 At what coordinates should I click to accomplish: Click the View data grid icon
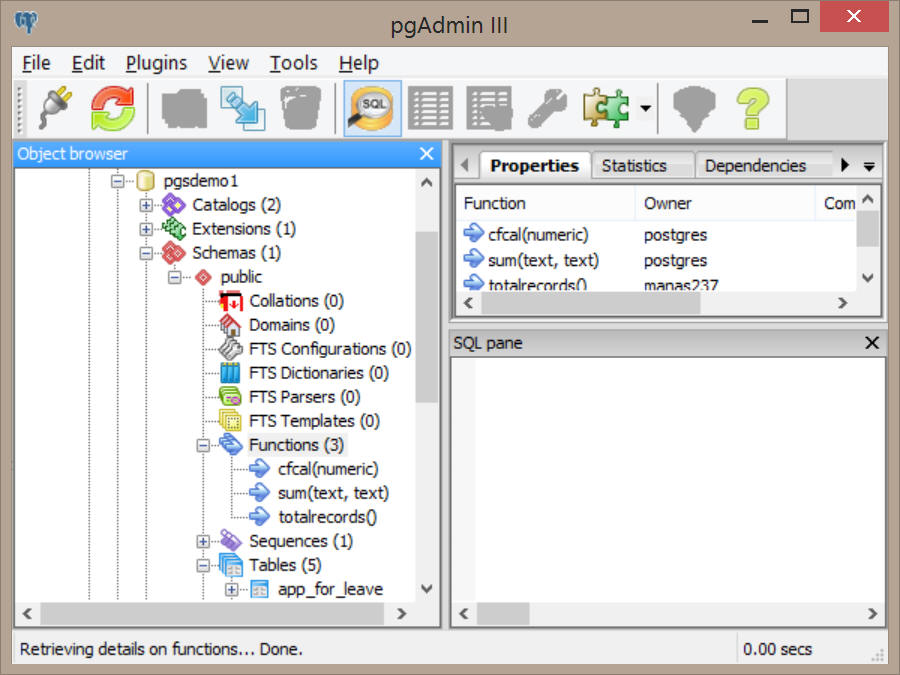click(x=430, y=108)
